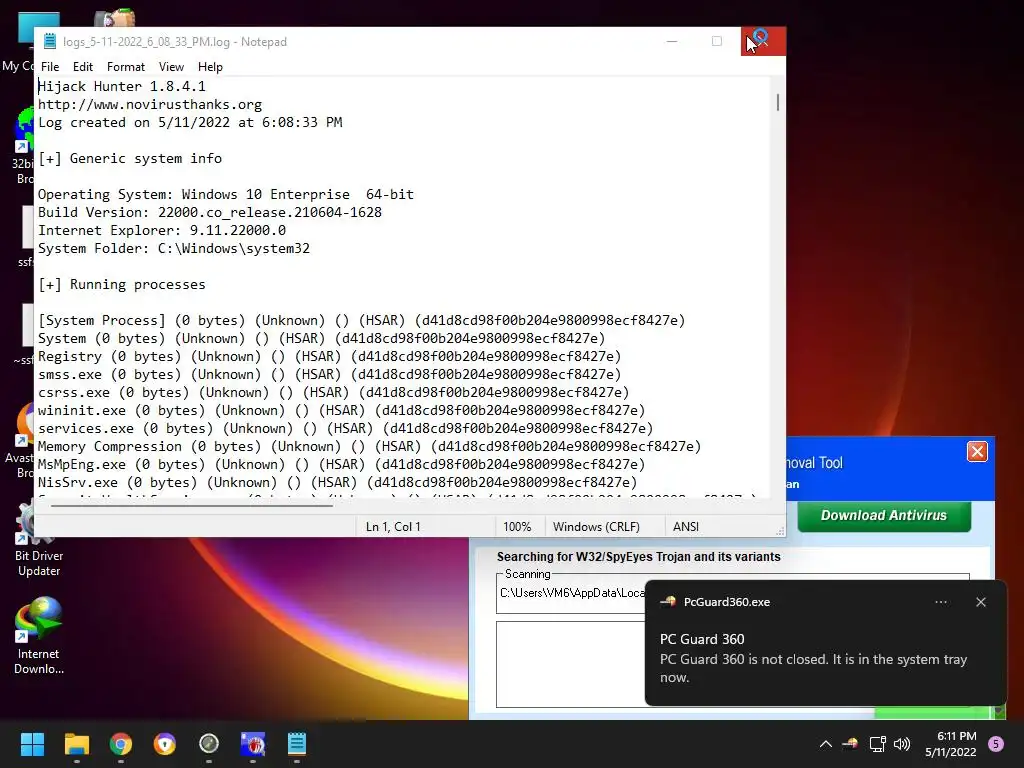Image resolution: width=1024 pixels, height=768 pixels.
Task: Click the '[+] Running processes' heading
Action: pyautogui.click(x=121, y=285)
